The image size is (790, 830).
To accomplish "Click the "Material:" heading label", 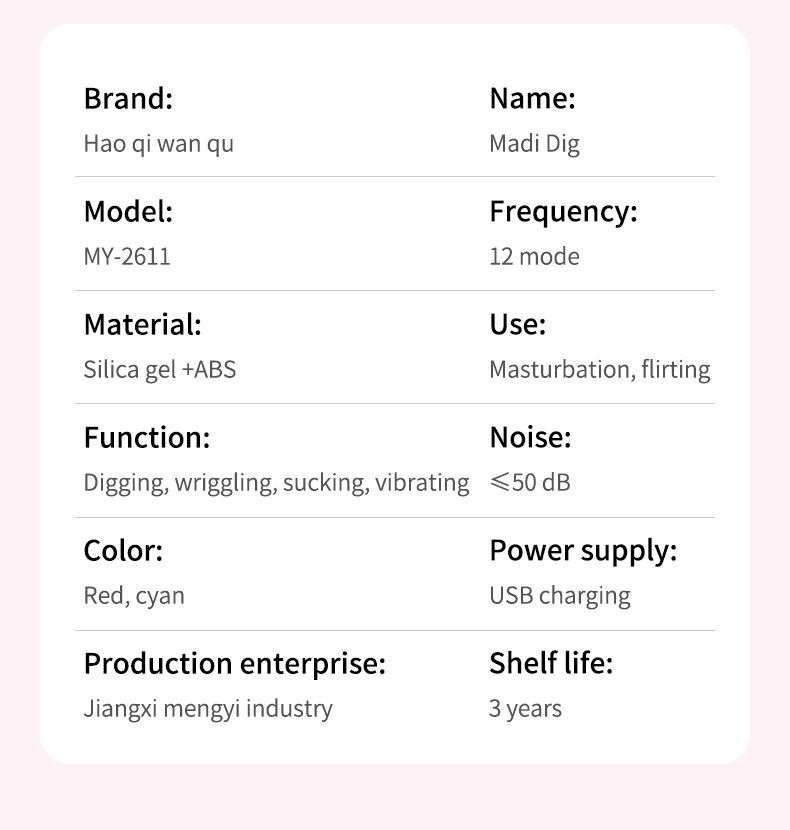I will pyautogui.click(x=142, y=325).
